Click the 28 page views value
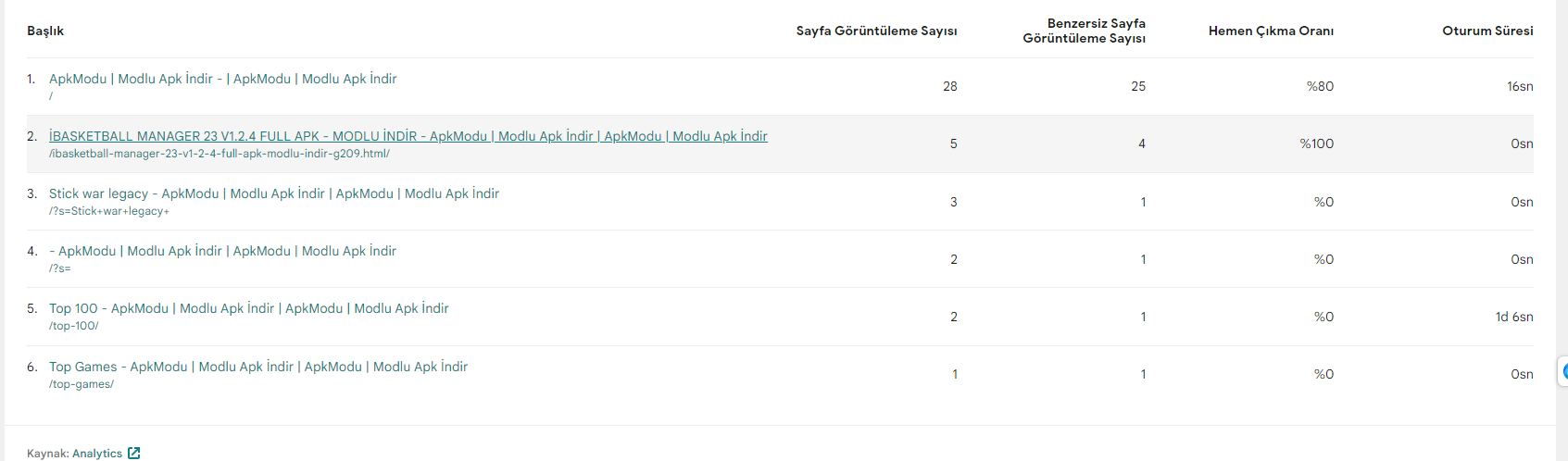This screenshot has height=461, width=1568. tap(950, 86)
